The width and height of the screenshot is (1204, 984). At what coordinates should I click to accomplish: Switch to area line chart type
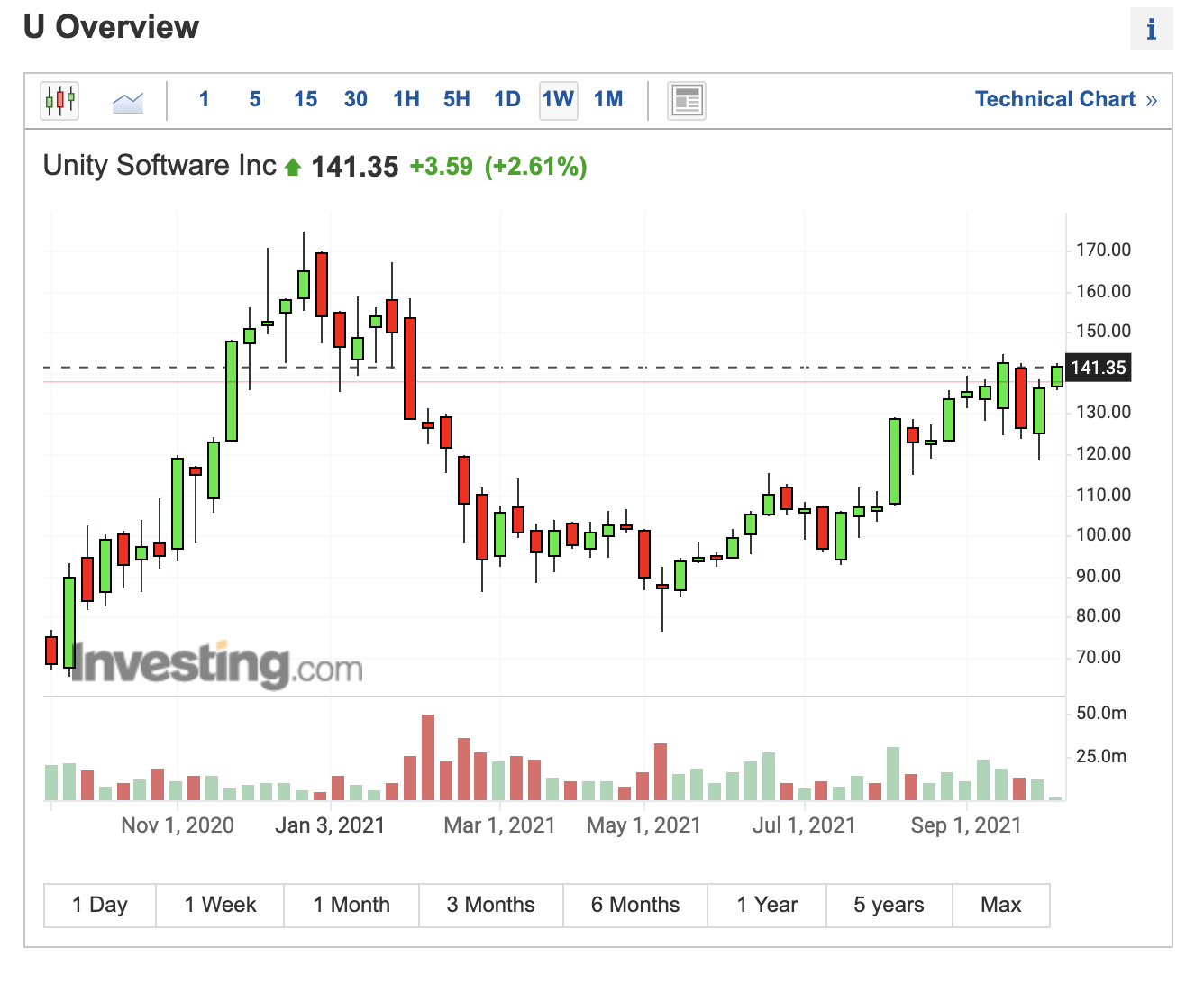[128, 101]
